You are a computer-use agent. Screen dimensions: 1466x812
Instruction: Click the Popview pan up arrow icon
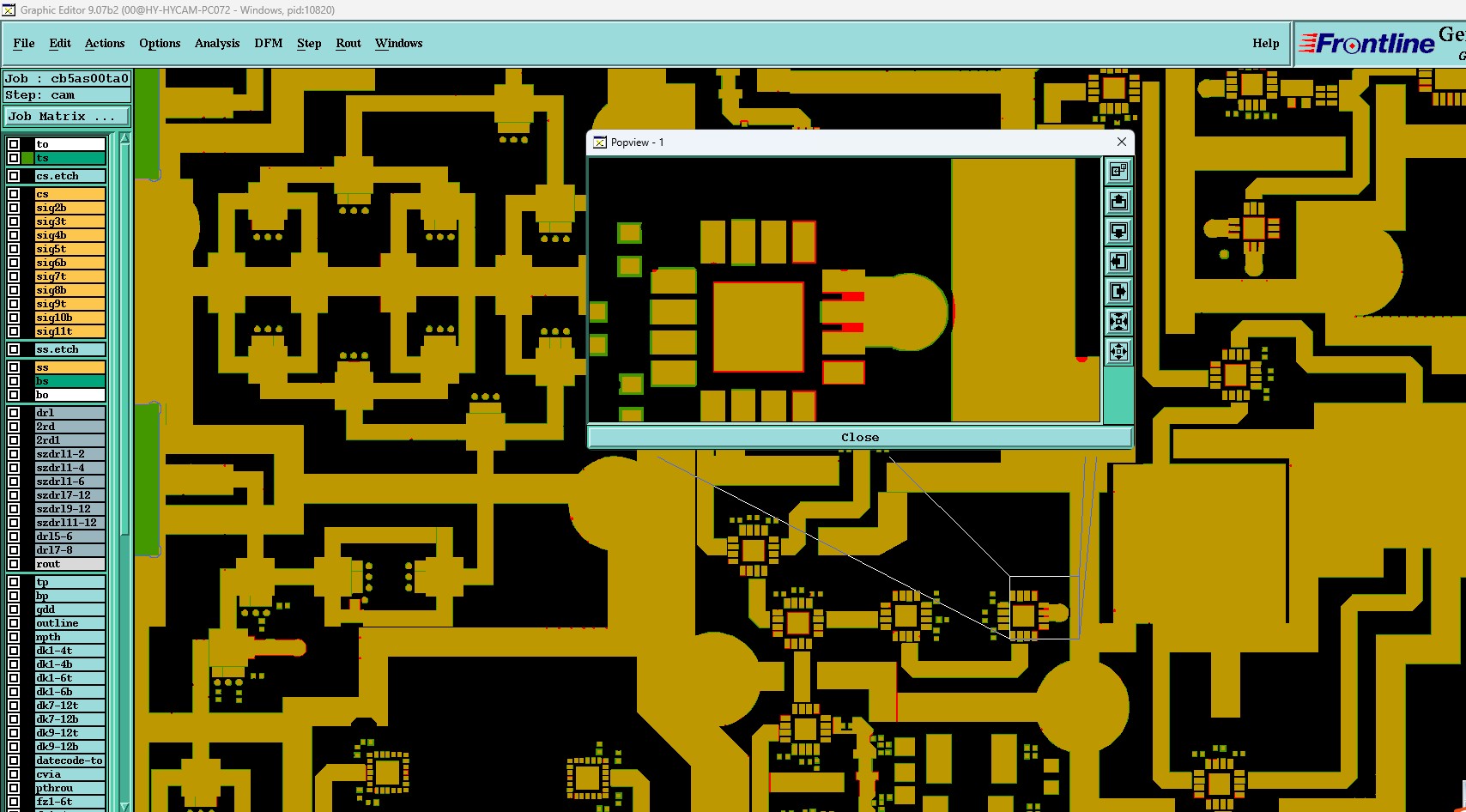point(1118,201)
